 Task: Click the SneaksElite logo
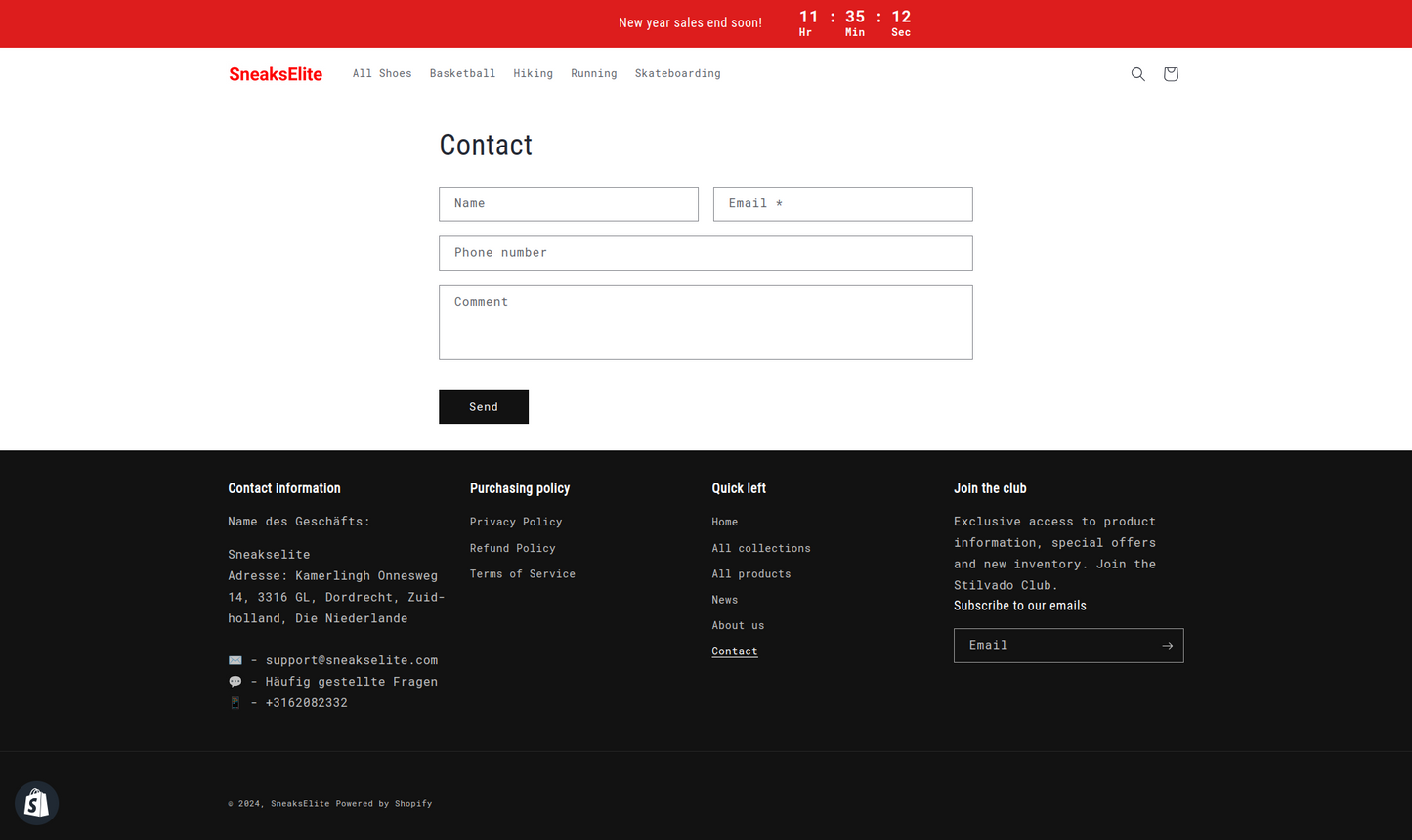click(276, 74)
